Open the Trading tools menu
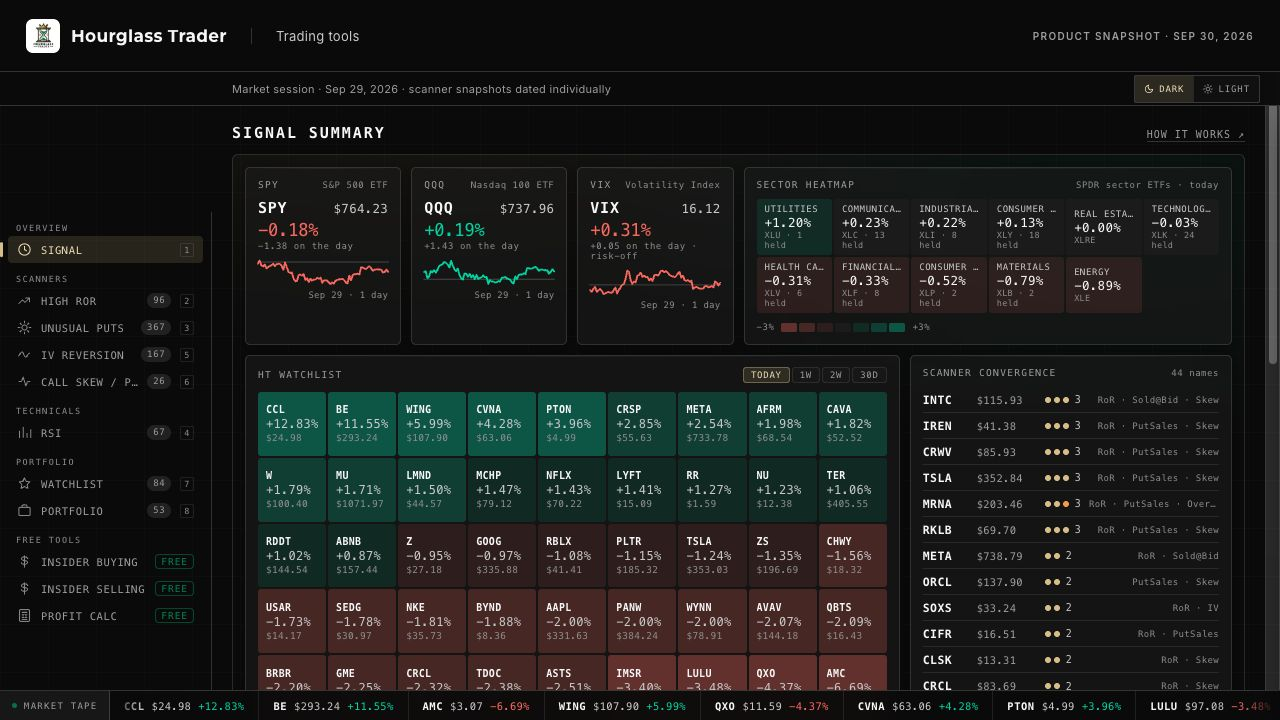The width and height of the screenshot is (1280, 720). [x=318, y=36]
